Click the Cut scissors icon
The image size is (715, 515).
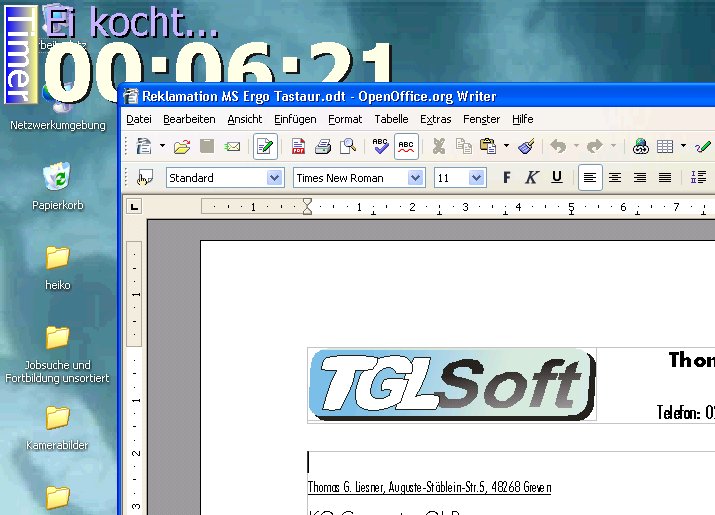pos(439,146)
